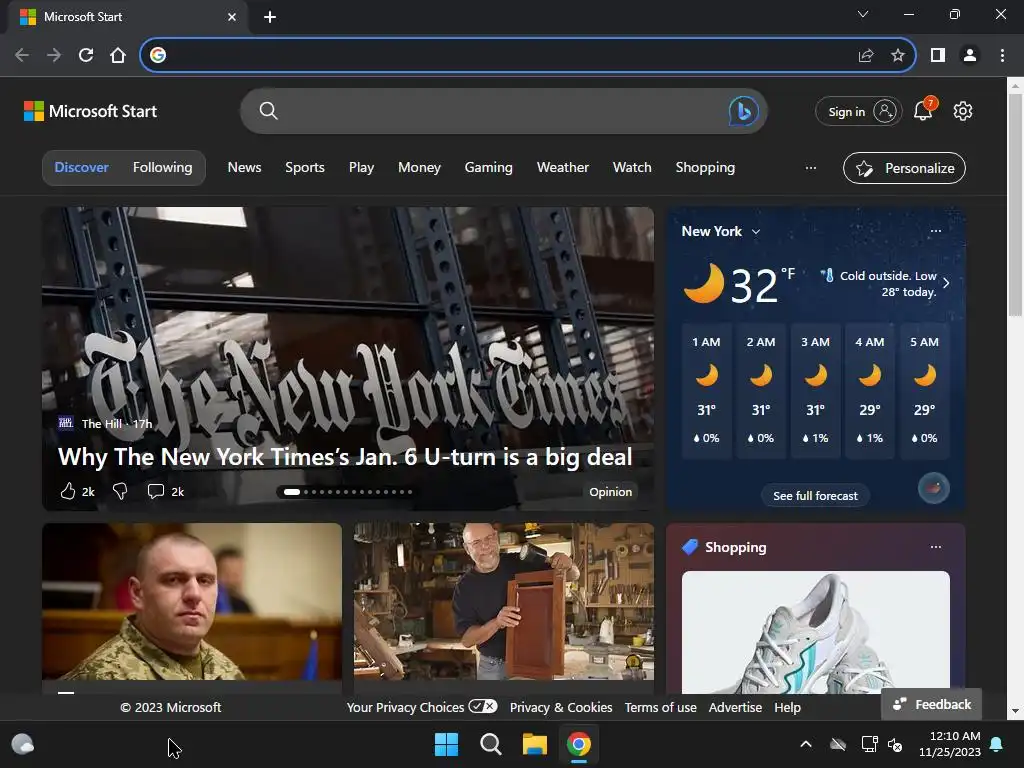Open weather card more options menu
1024x768 pixels.
pyautogui.click(x=936, y=231)
